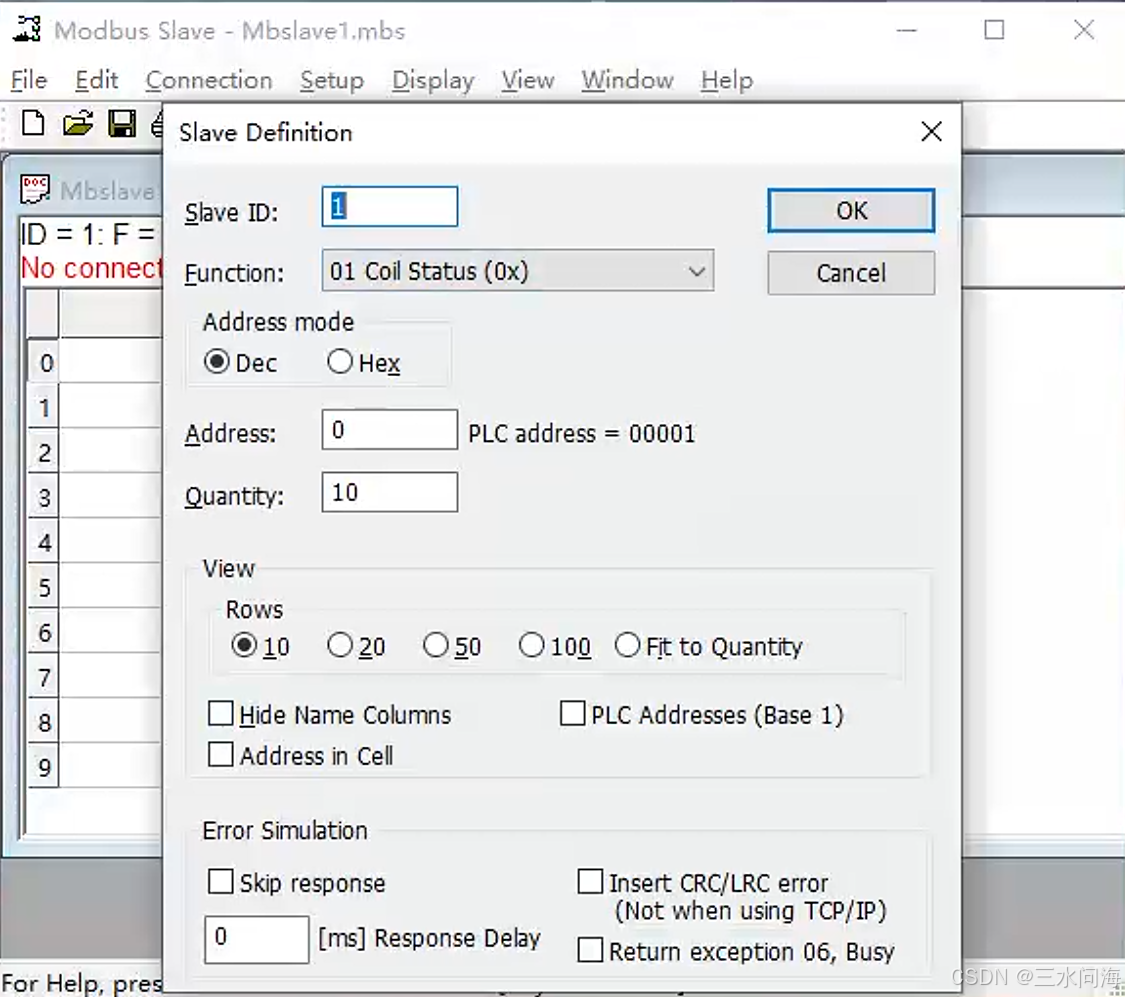
Task: Check Insert CRC/LRC error
Action: click(591, 881)
